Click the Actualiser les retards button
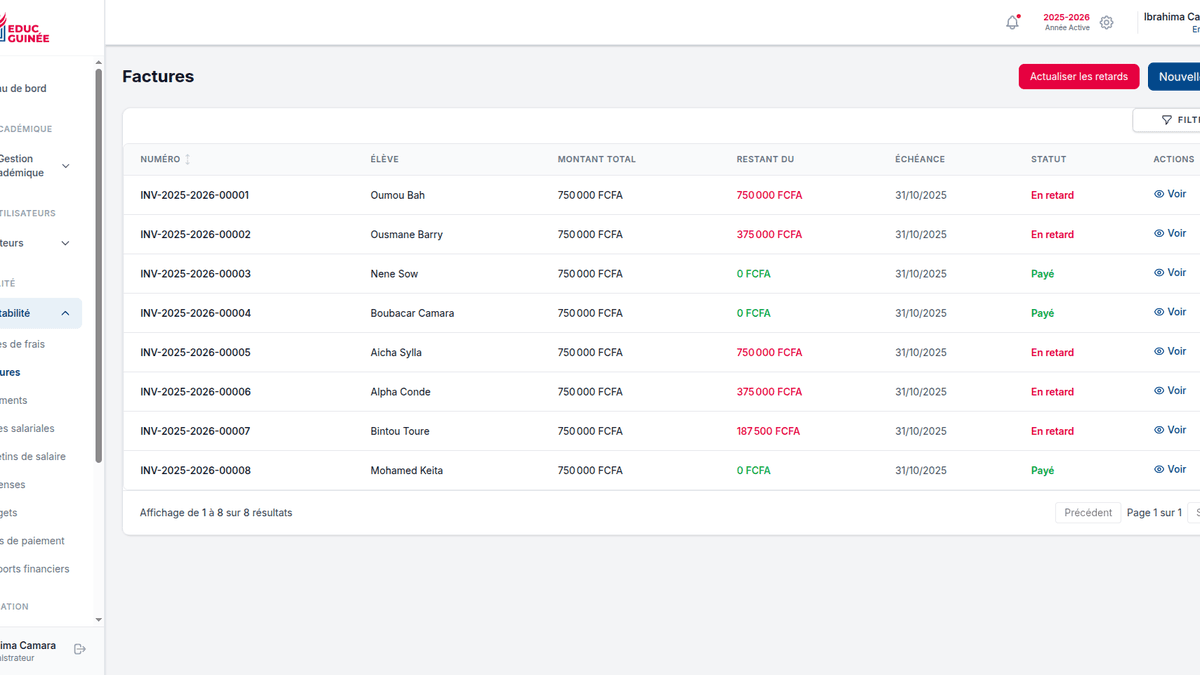Screen dimensions: 1200x675 tap(1079, 76)
